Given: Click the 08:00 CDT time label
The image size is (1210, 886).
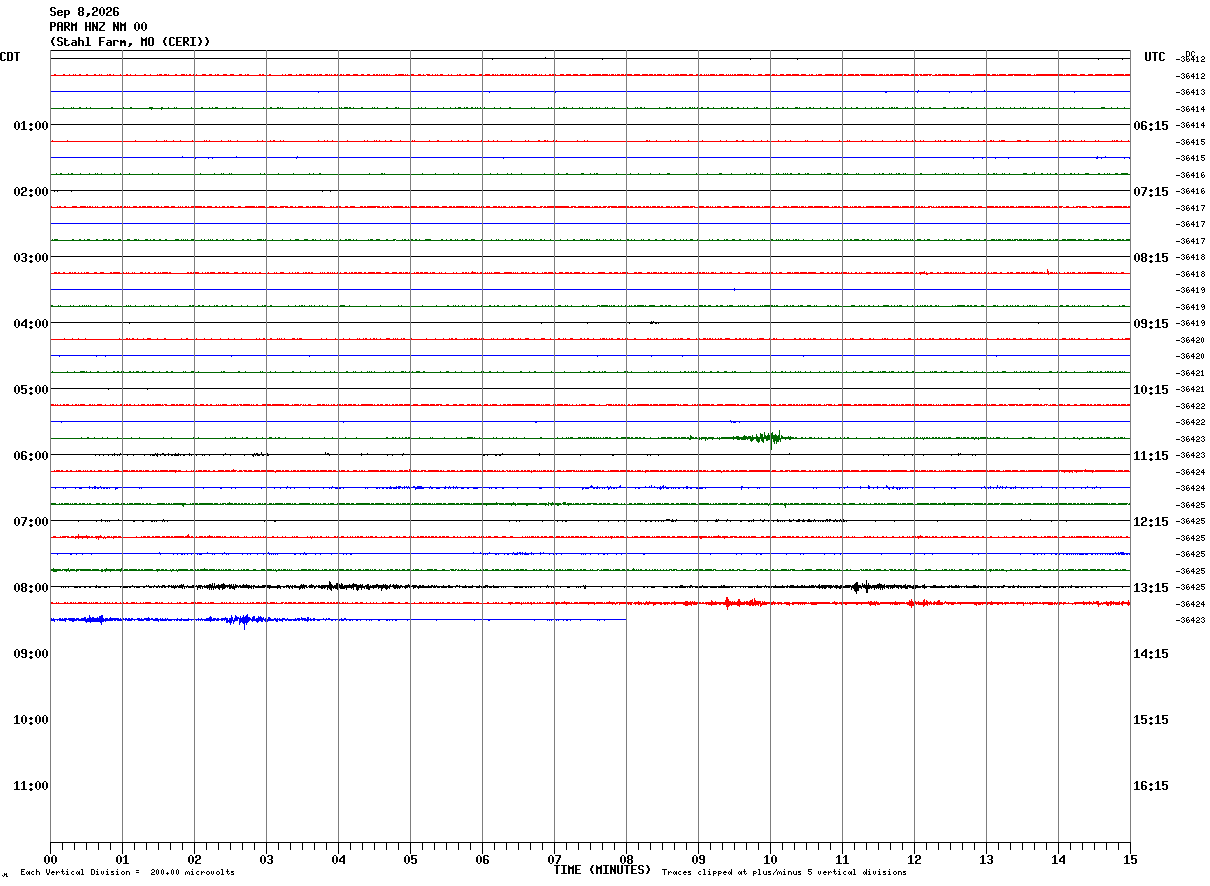Looking at the screenshot, I should point(30,587).
